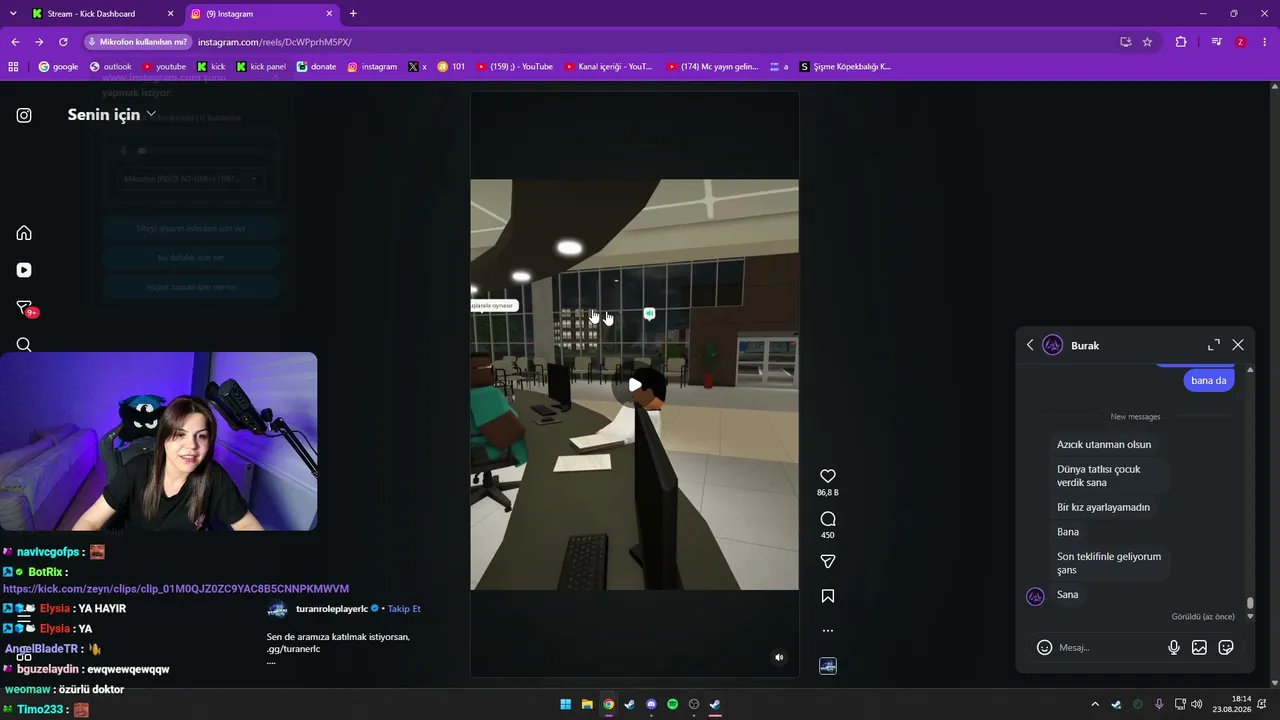Share the reel with paper plane icon

[828, 561]
